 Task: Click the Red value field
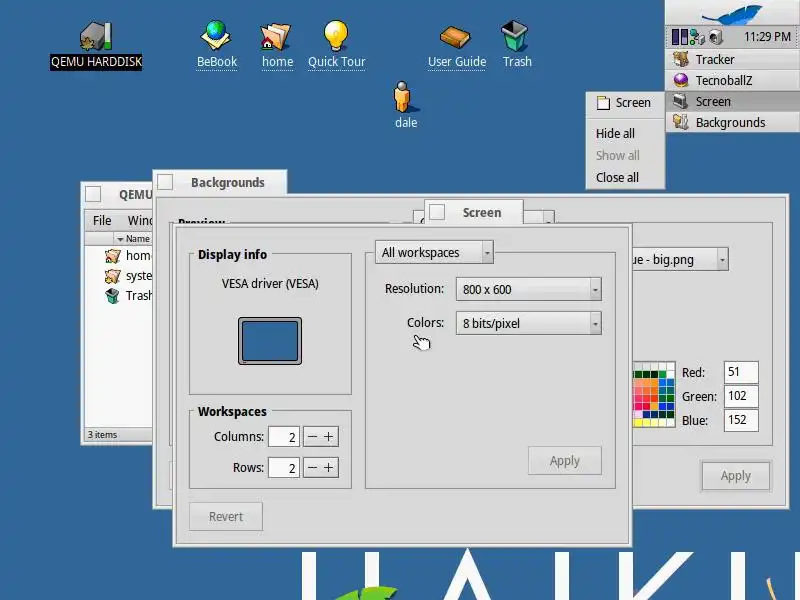tap(741, 372)
